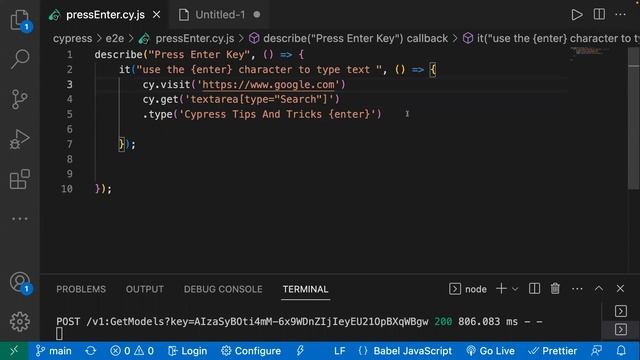Select cypress in the breadcrumb
The width and height of the screenshot is (640, 360).
(x=72, y=38)
